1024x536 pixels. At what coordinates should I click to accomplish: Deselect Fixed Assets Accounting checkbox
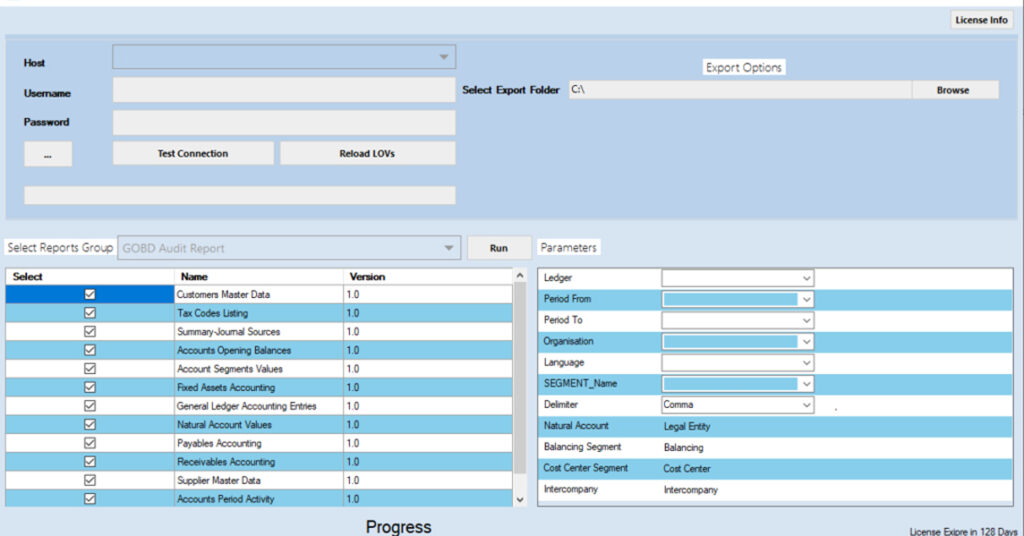(90, 387)
